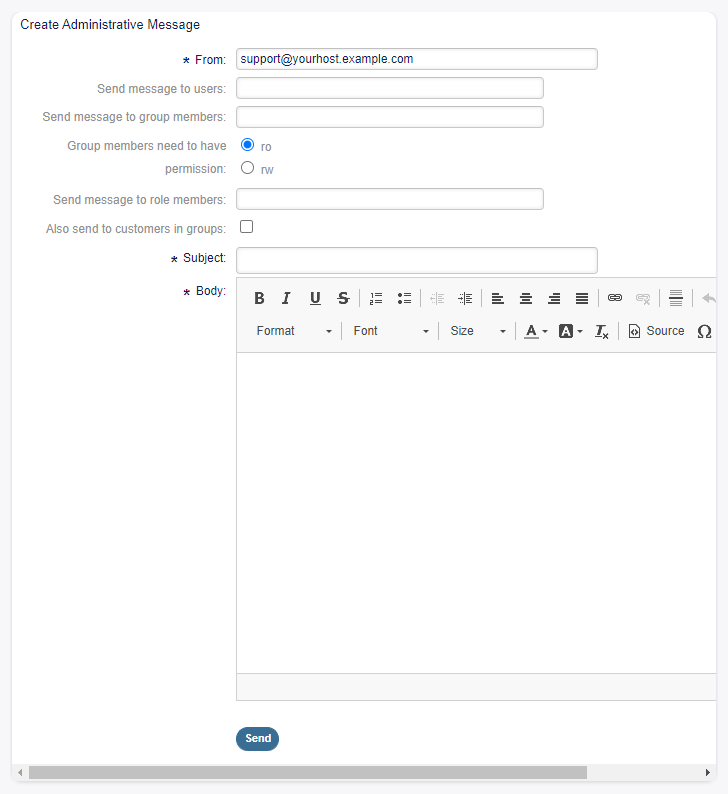
Task: Insert special character with omega icon
Action: 704,331
